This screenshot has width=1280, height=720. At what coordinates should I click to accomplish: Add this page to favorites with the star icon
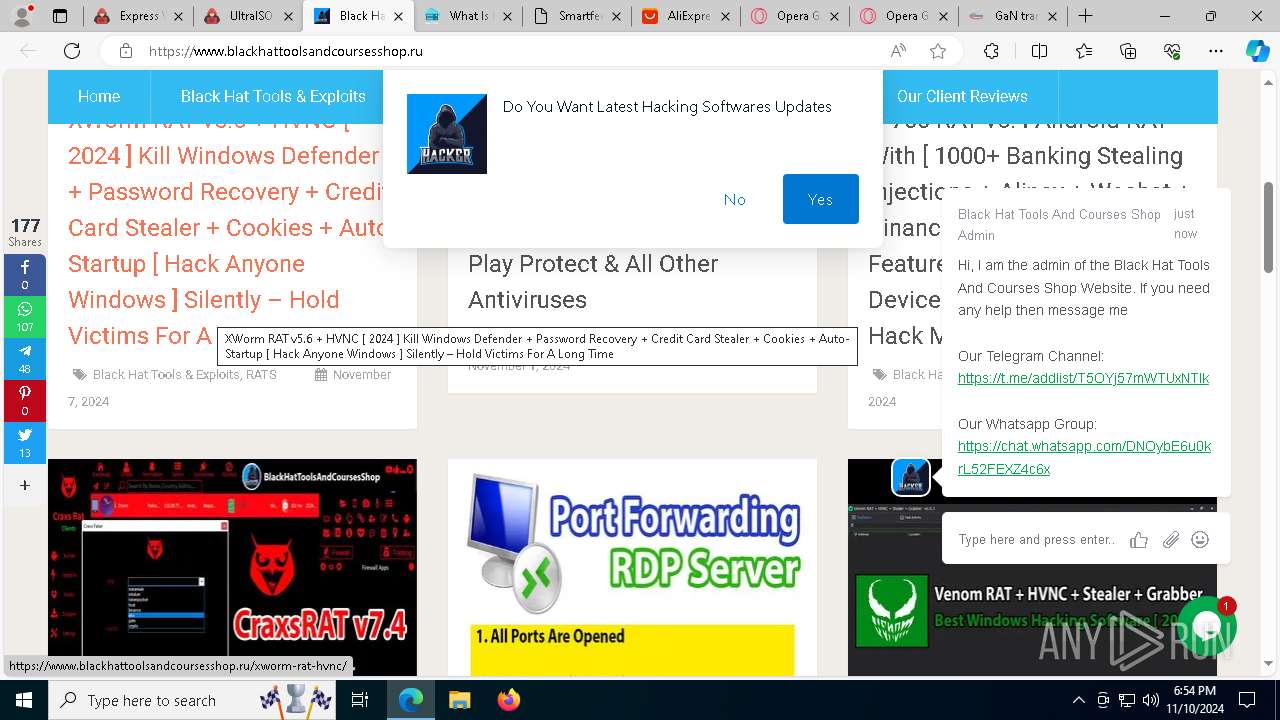pyautogui.click(x=938, y=51)
